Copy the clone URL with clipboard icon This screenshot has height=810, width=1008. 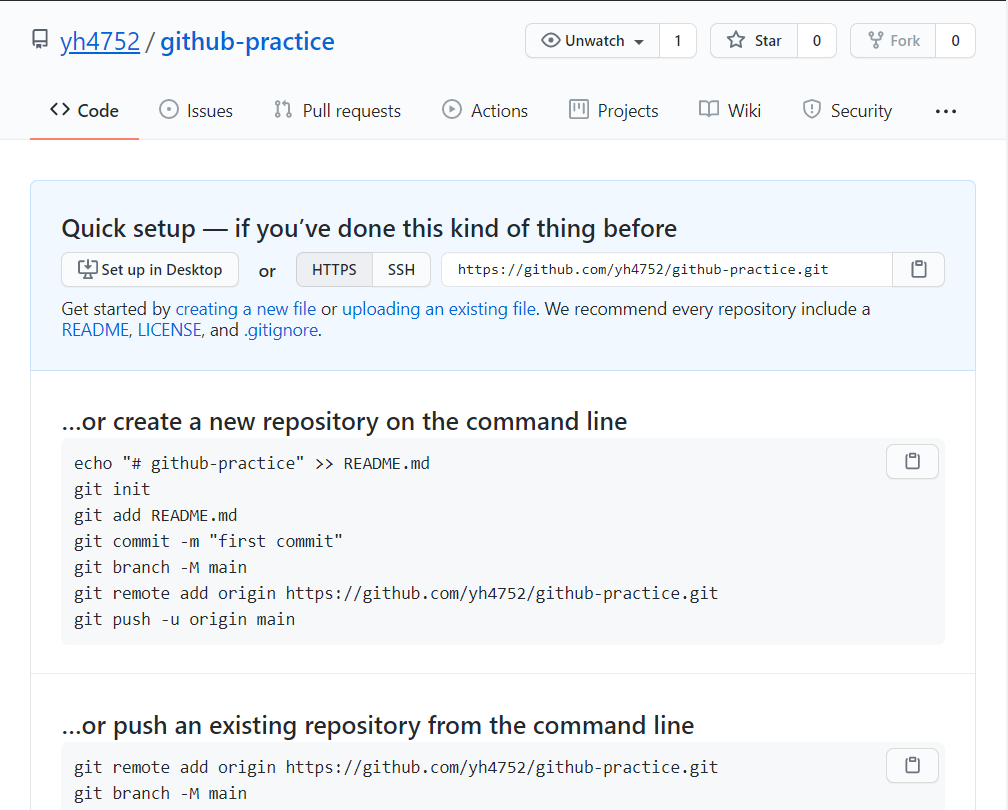pos(919,269)
